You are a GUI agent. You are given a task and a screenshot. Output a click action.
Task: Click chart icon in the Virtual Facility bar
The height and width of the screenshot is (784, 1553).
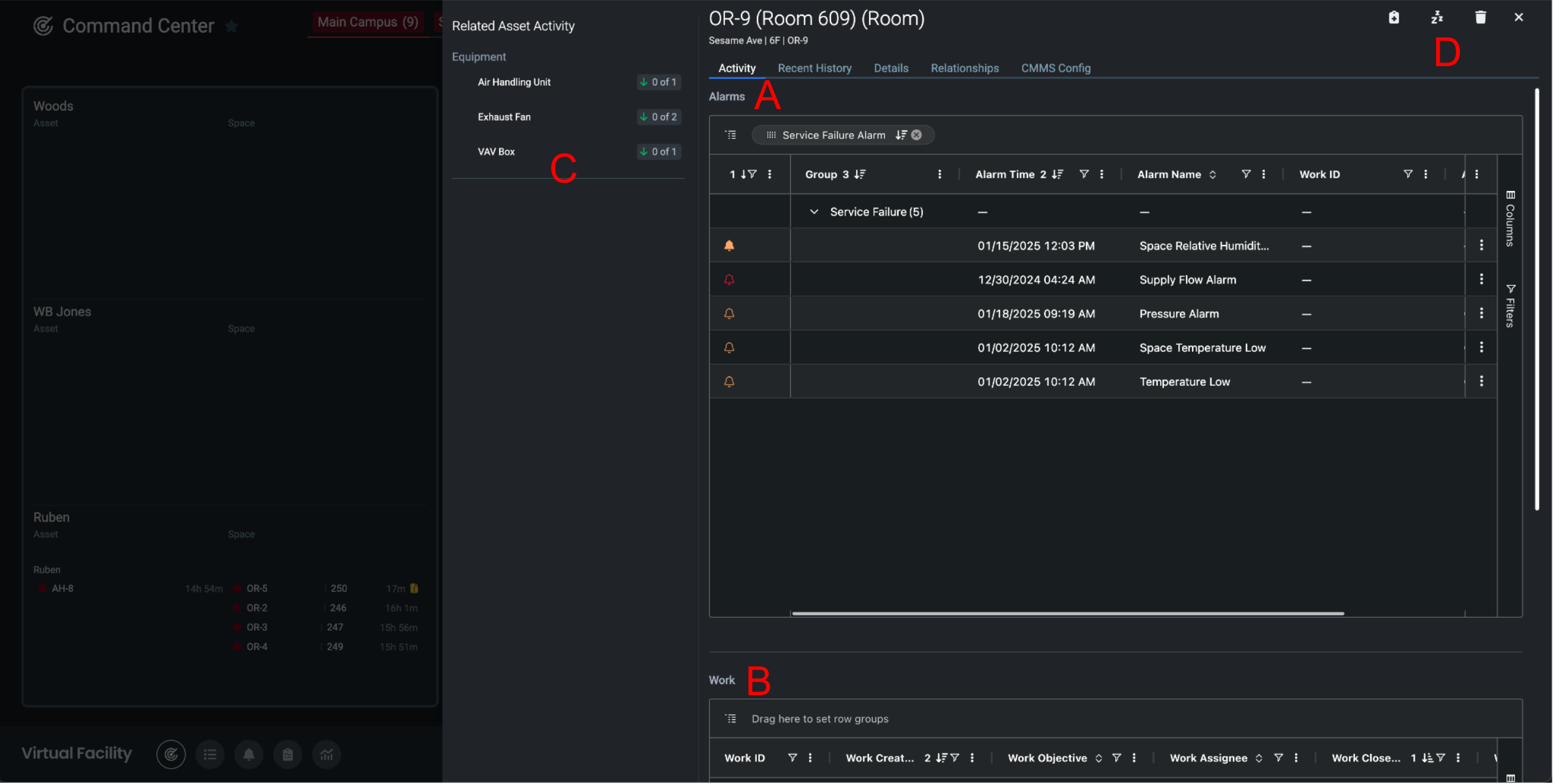[x=327, y=755]
